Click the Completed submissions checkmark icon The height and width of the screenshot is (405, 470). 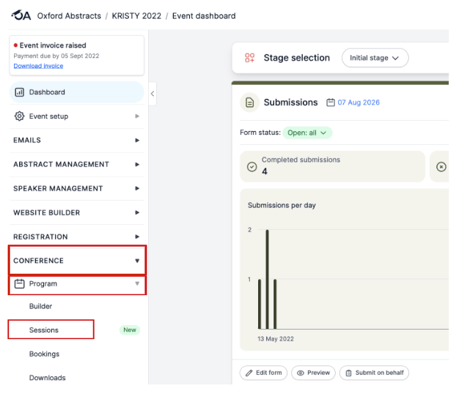point(252,167)
